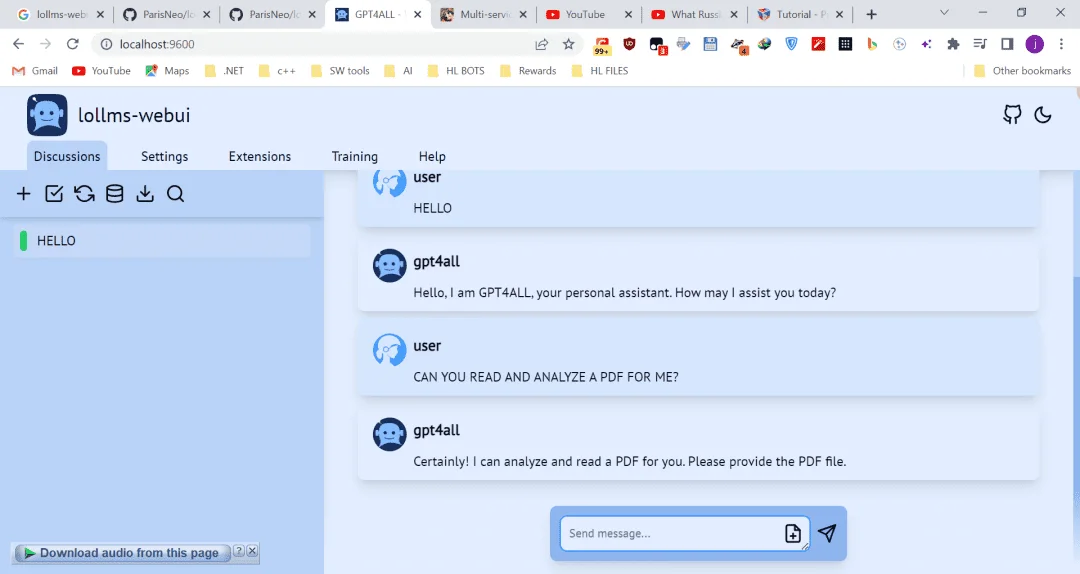Click the first gpt4all avatar icon

390,265
